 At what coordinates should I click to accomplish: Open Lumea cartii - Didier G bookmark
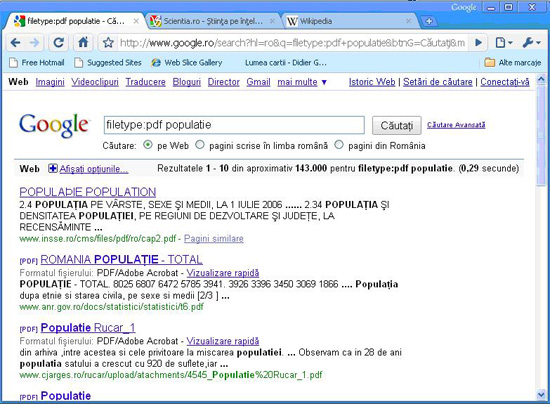pos(286,63)
